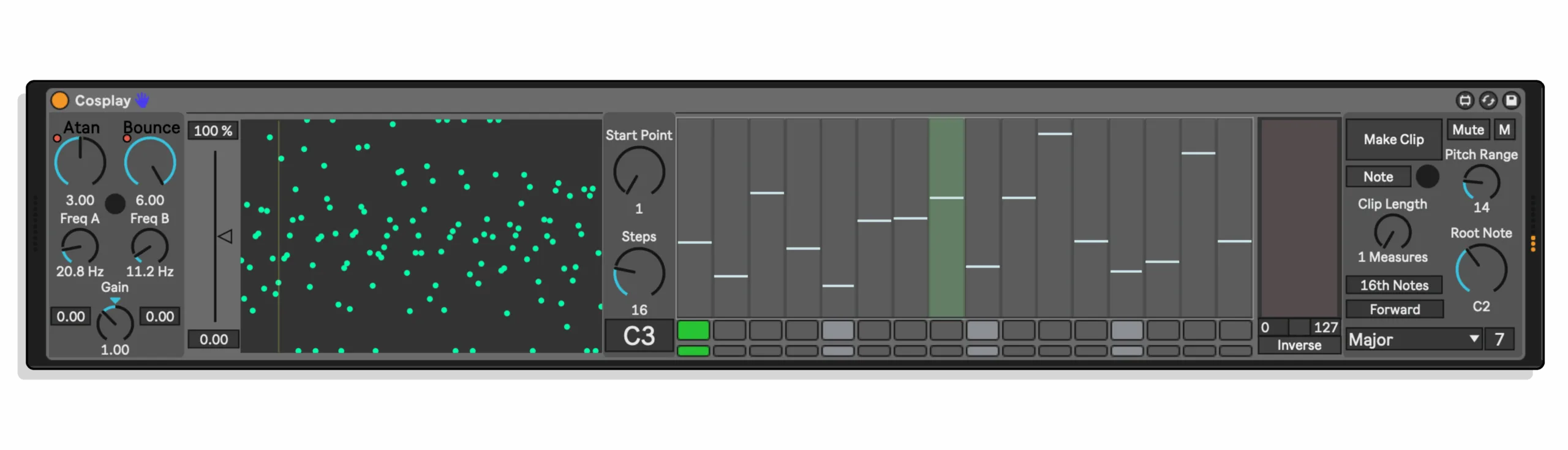This screenshot has width=1568, height=450.
Task: Click the black circle next to Note
Action: (1427, 177)
